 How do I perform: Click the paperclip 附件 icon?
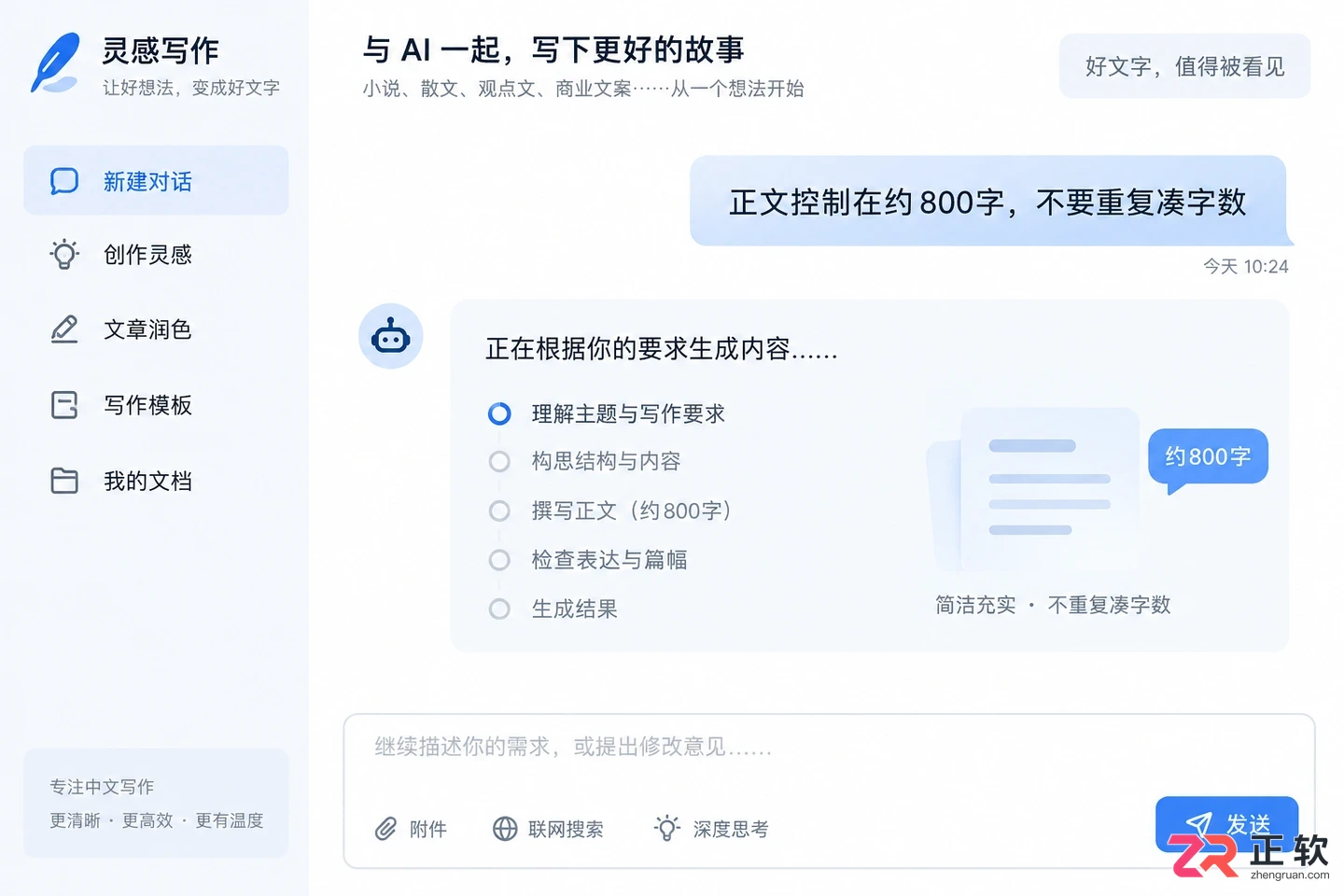385,829
